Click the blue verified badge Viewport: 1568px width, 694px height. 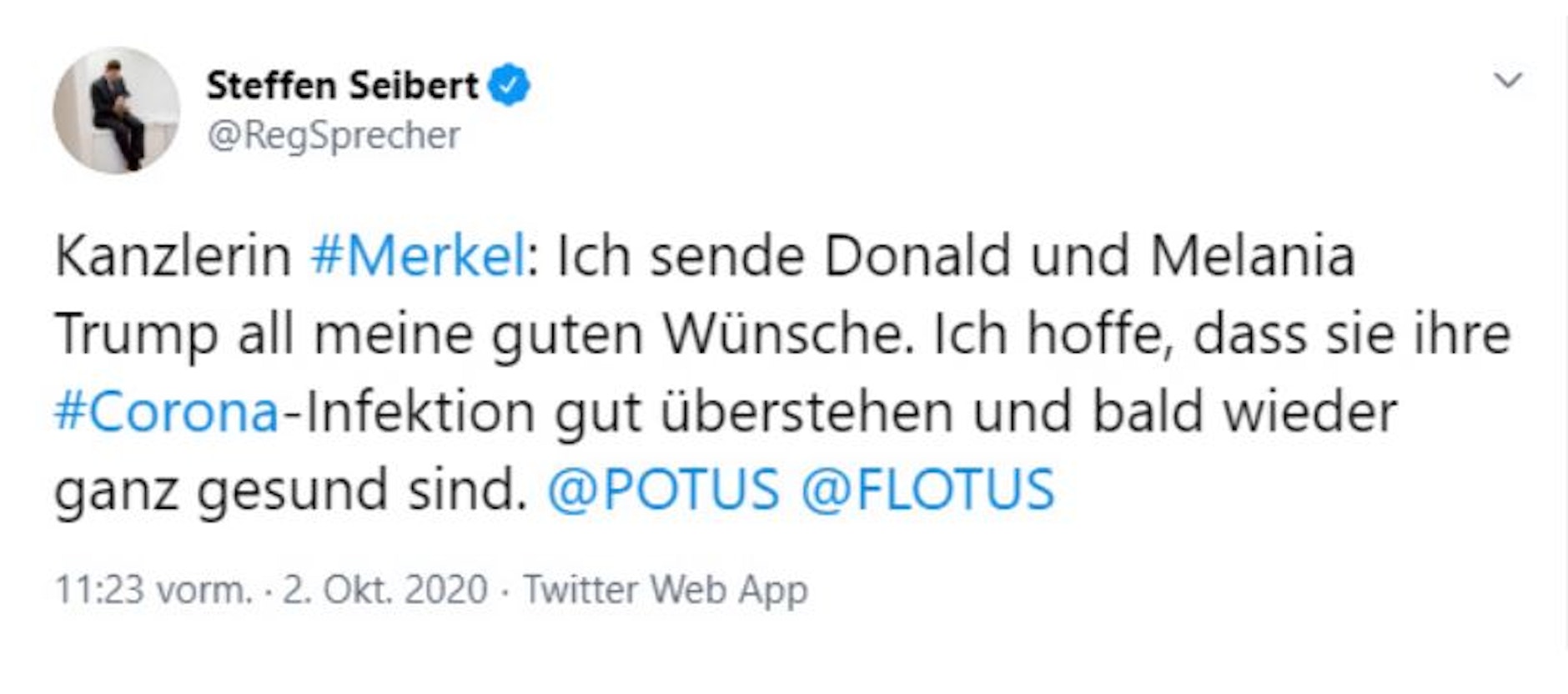(x=509, y=85)
